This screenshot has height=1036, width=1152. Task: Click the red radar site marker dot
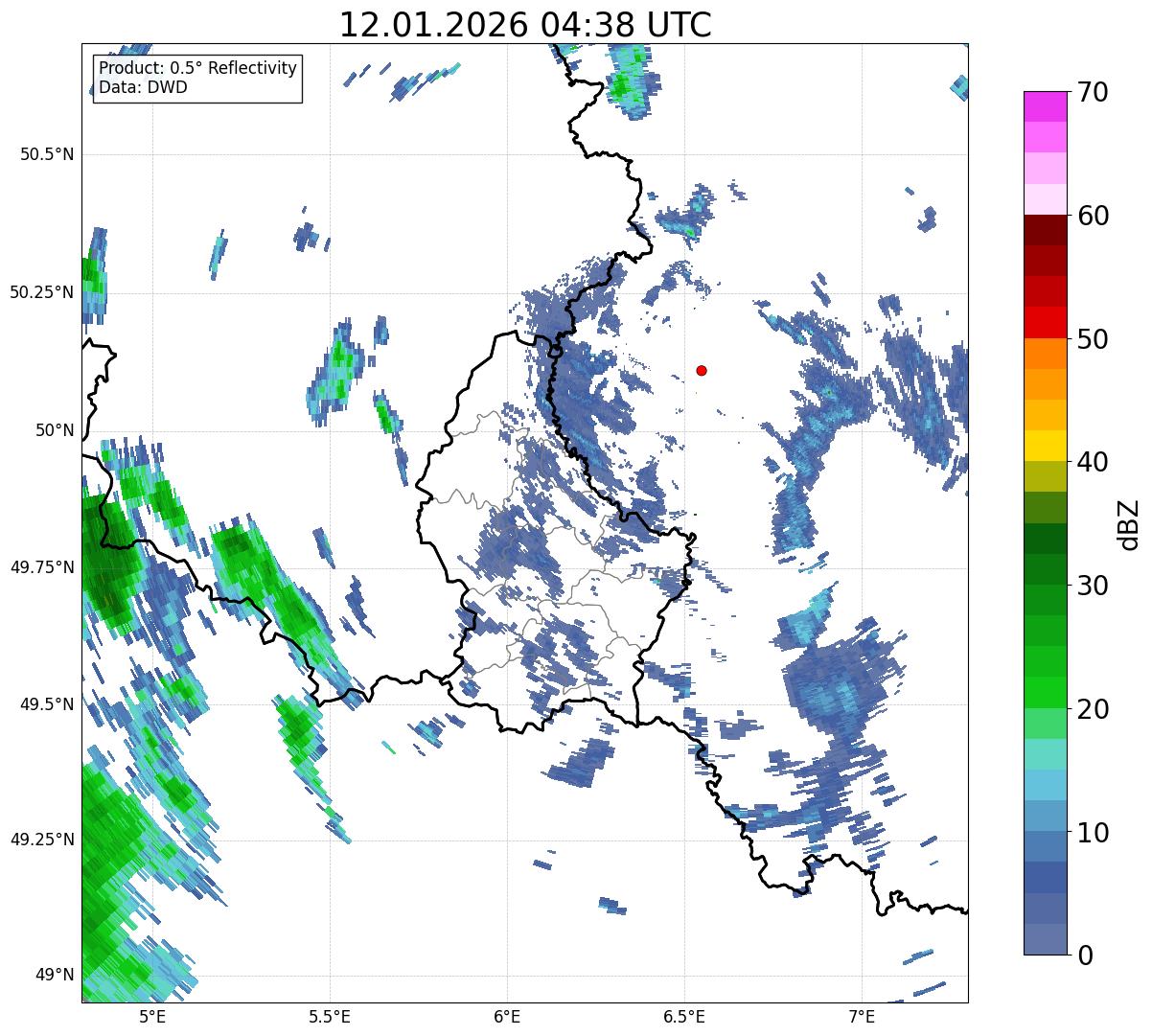[x=702, y=370]
